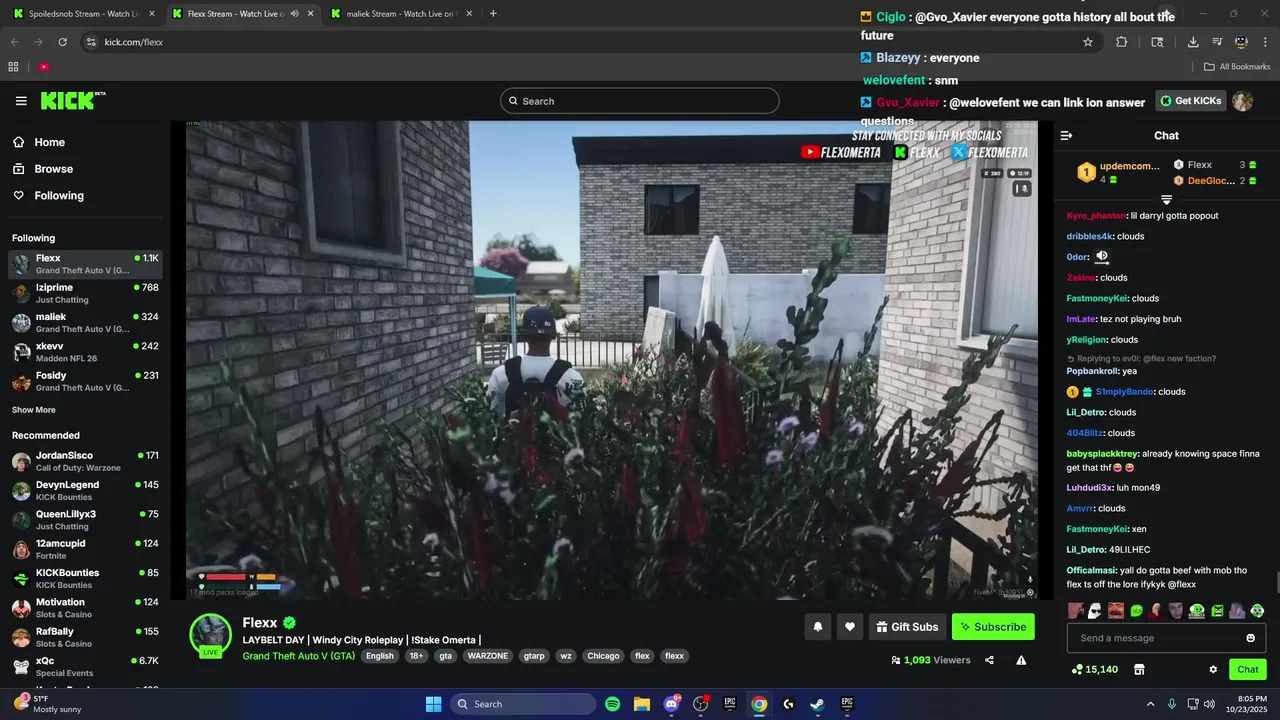Open emote picker smiley icon
This screenshot has width=1280, height=720.
click(1250, 638)
